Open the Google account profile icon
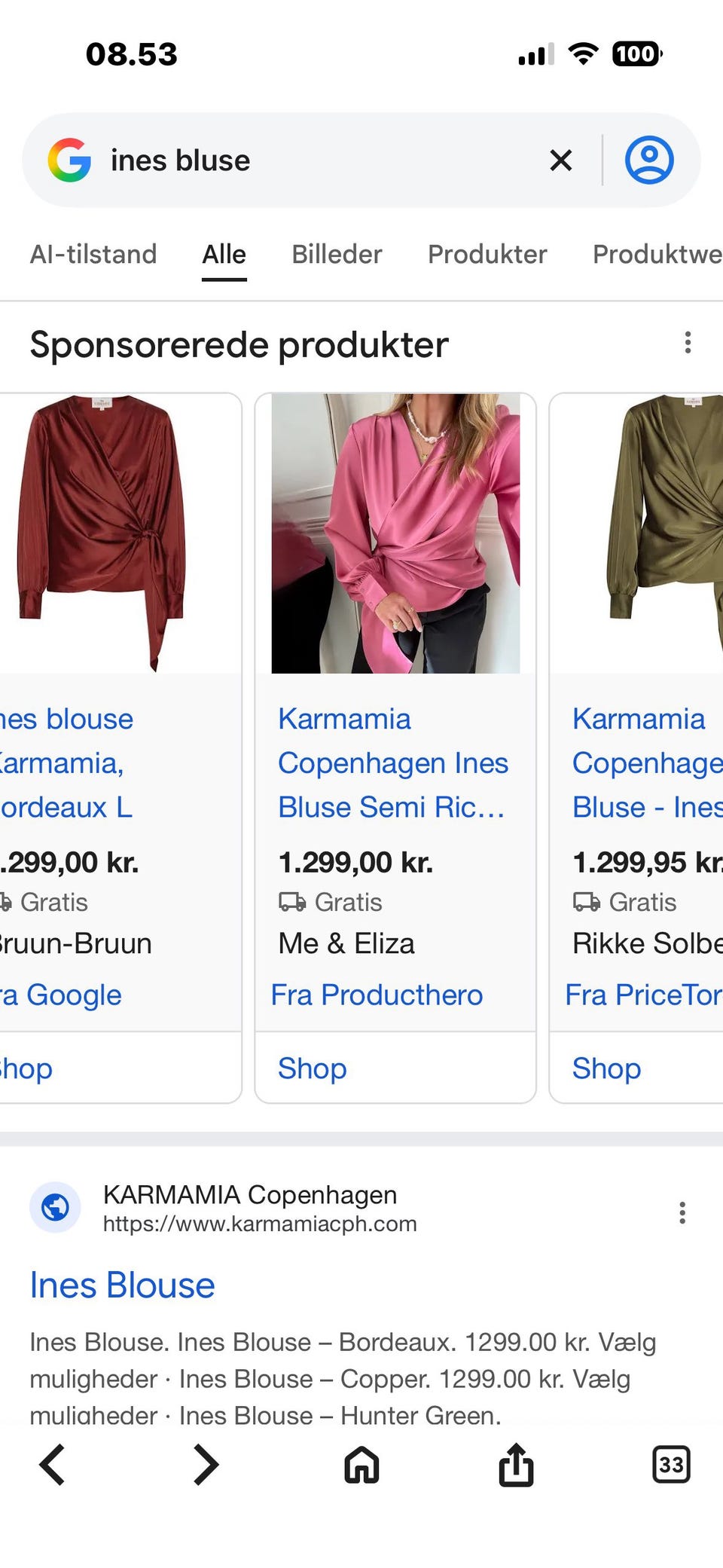The image size is (723, 1568). 649,160
